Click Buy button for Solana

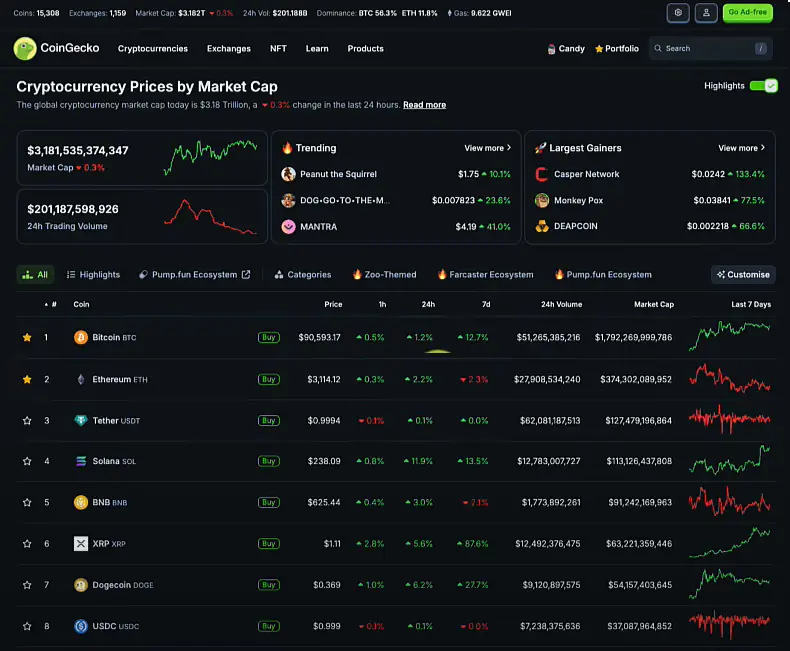click(269, 461)
